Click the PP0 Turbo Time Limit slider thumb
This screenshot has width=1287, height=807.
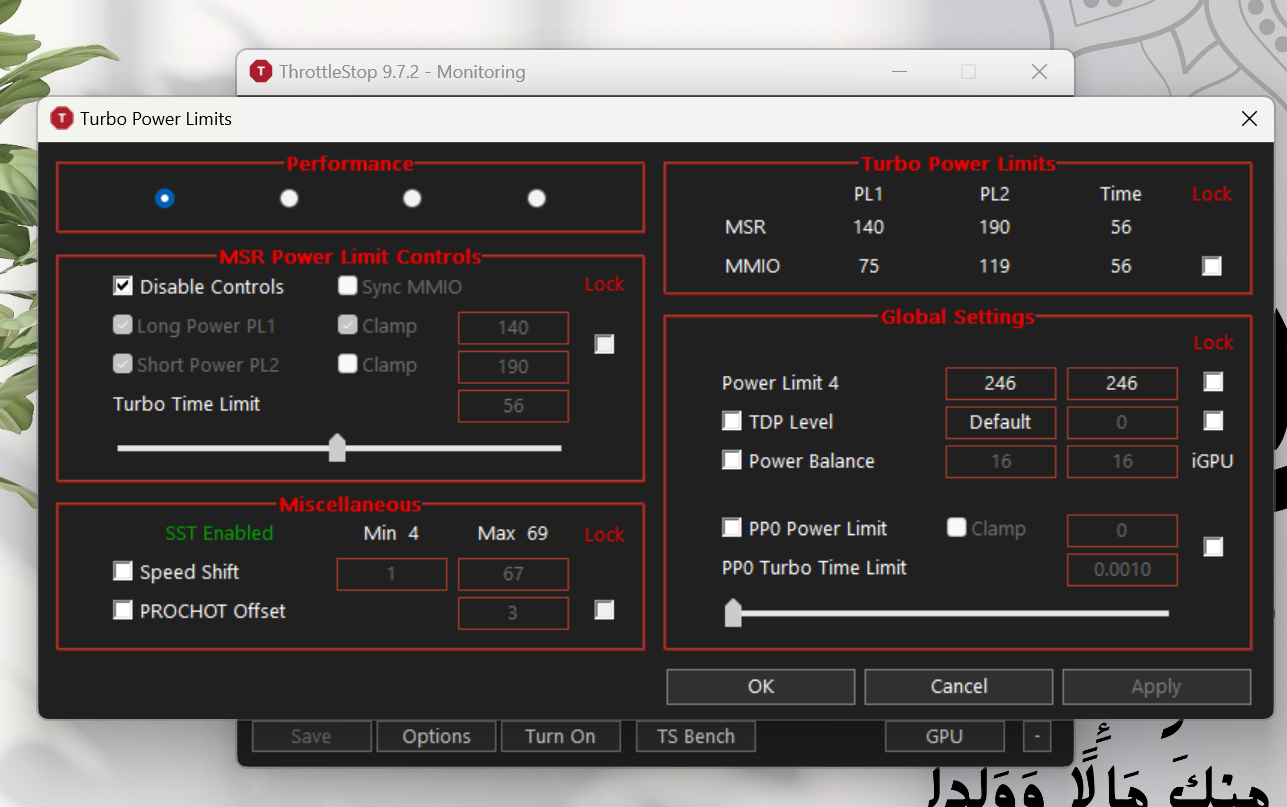(733, 612)
